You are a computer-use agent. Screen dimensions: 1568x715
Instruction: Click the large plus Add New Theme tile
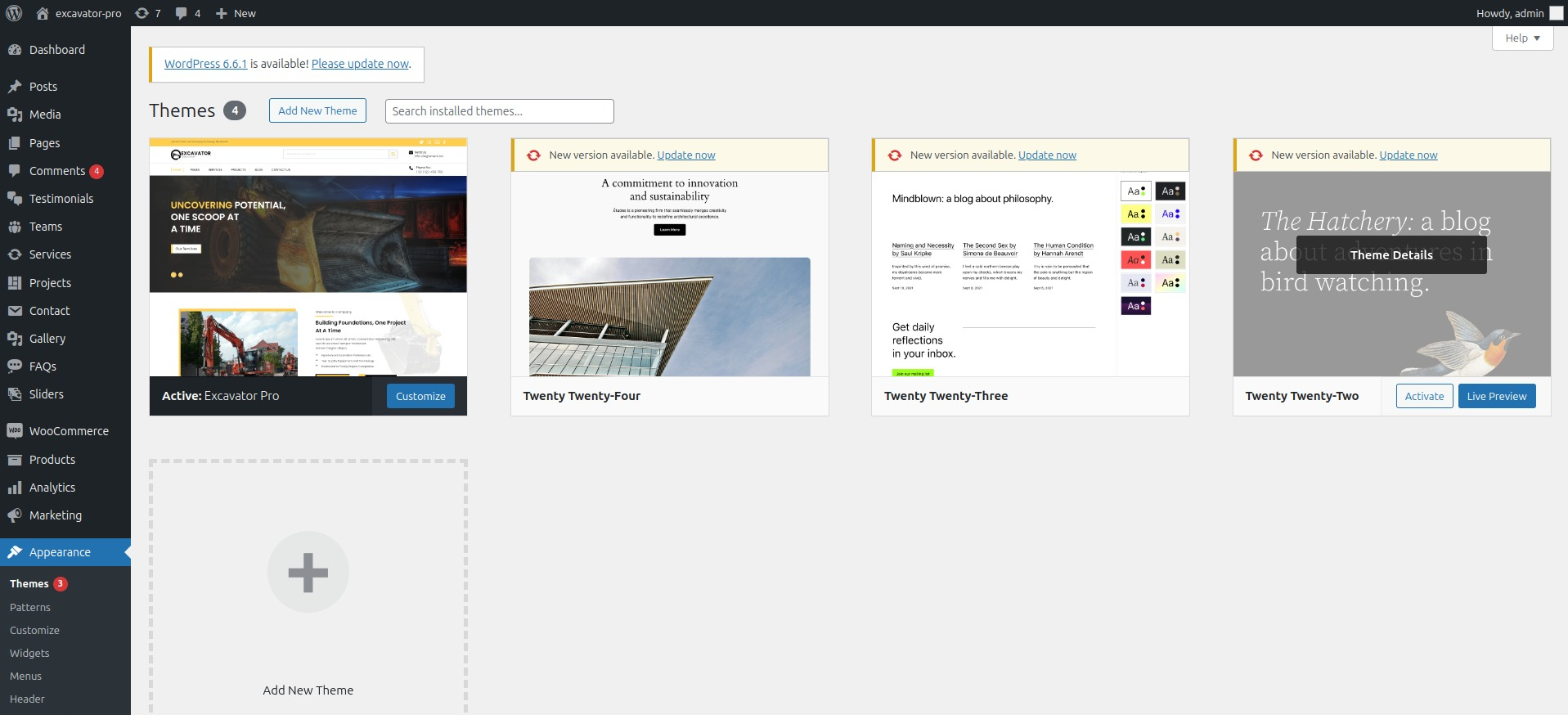pos(308,573)
